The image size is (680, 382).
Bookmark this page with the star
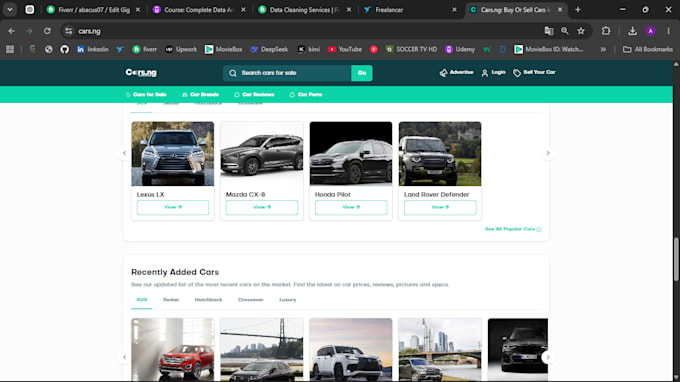tap(581, 31)
